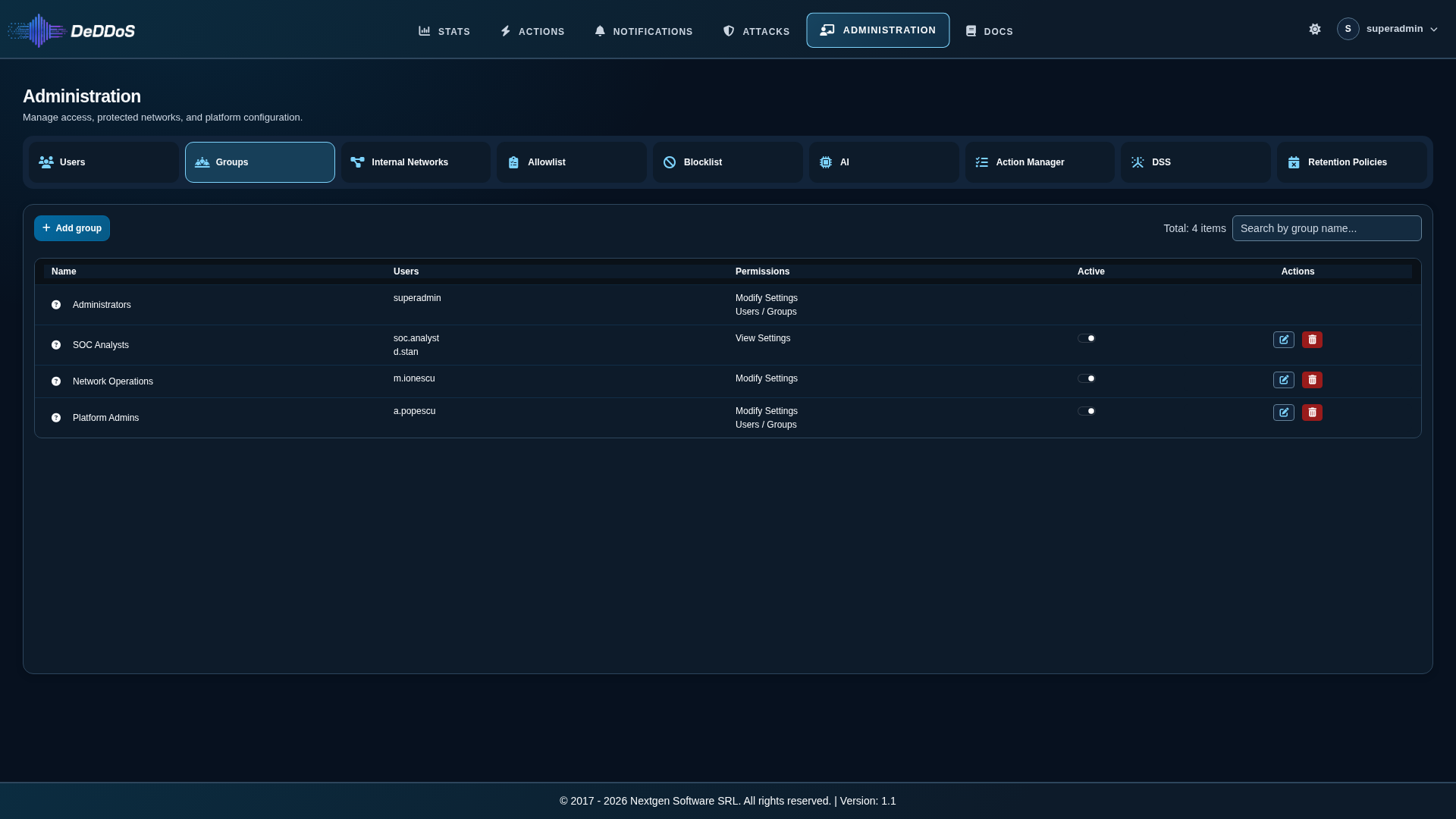Switch to the Groups tab
Image resolution: width=1456 pixels, height=819 pixels.
click(x=260, y=162)
